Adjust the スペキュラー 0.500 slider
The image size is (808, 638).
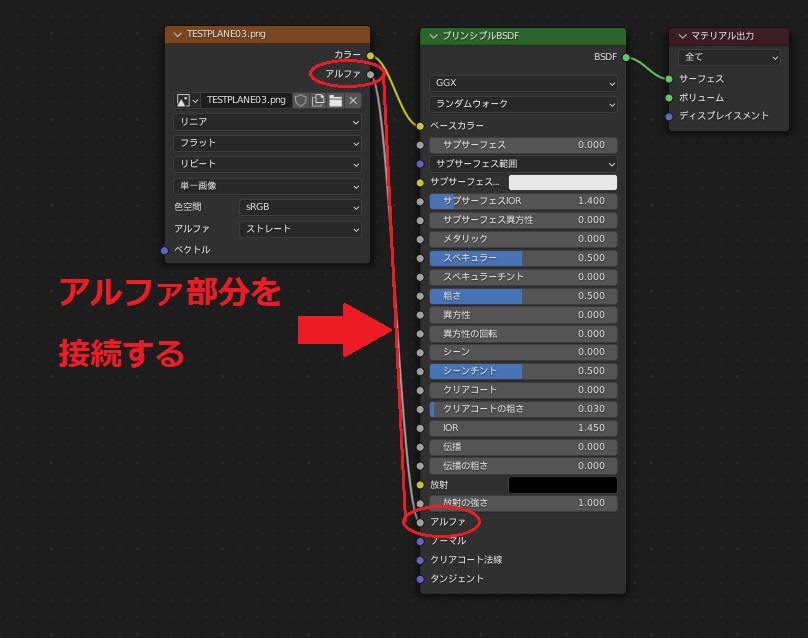click(523, 258)
